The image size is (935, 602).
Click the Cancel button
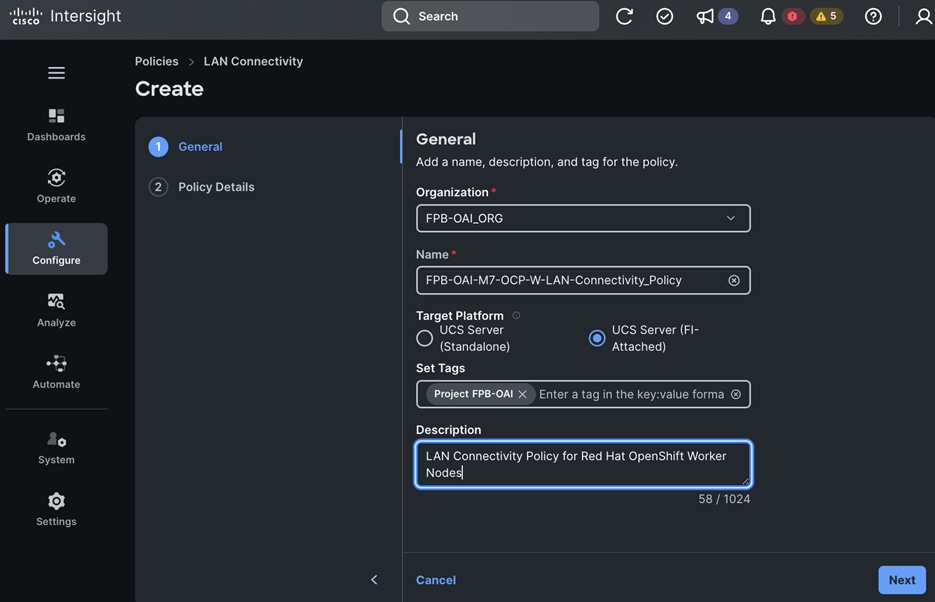[436, 580]
